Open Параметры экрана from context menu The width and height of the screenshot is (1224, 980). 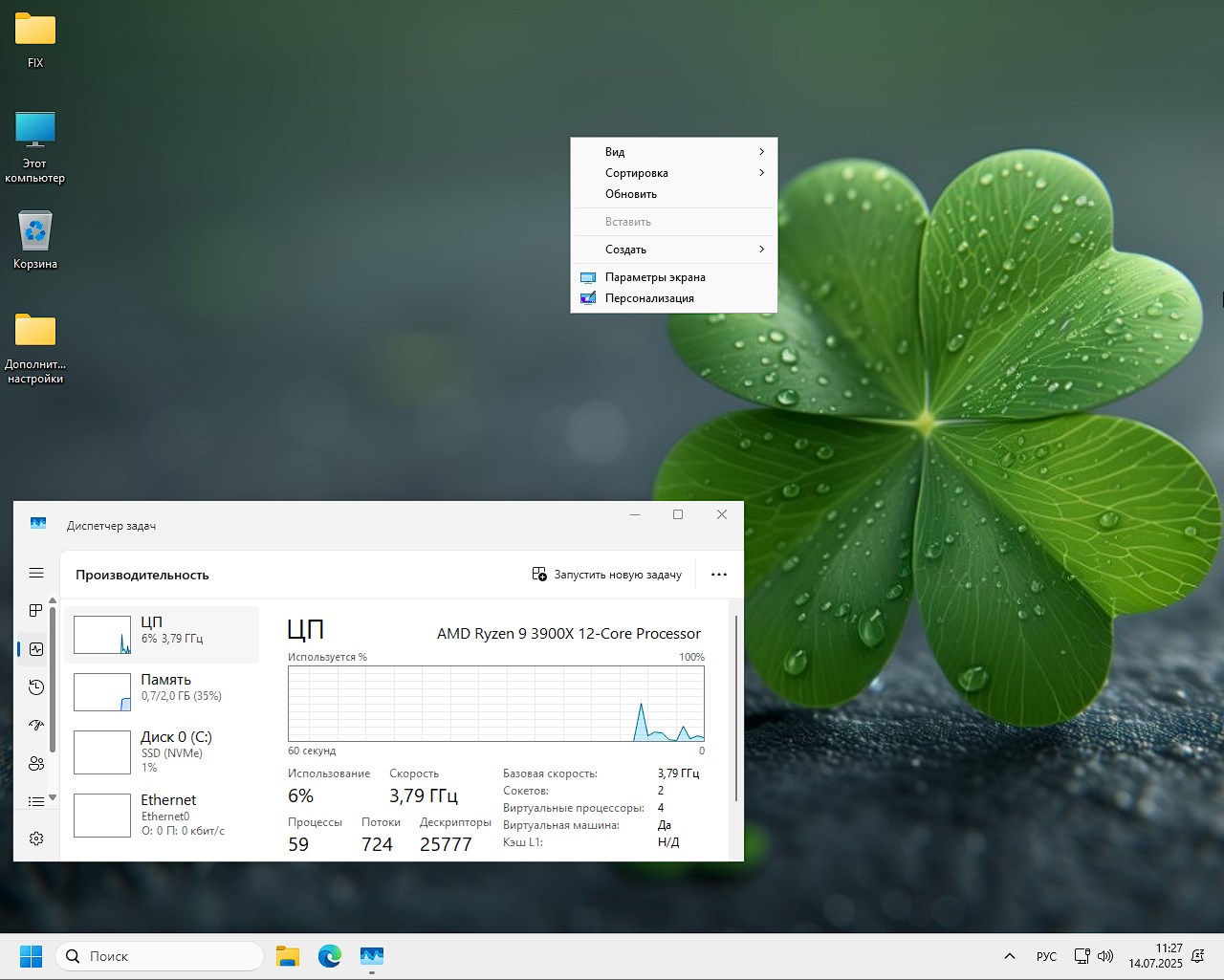[x=673, y=277]
